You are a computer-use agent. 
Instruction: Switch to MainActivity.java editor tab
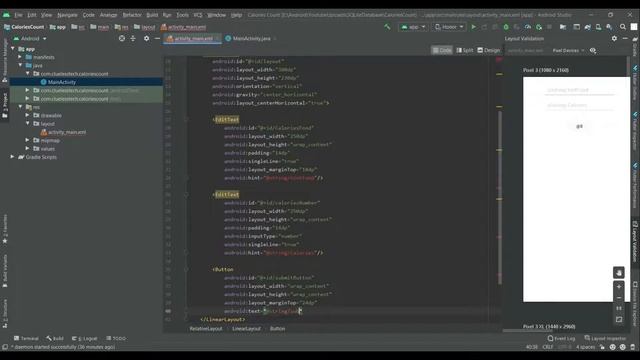251,38
